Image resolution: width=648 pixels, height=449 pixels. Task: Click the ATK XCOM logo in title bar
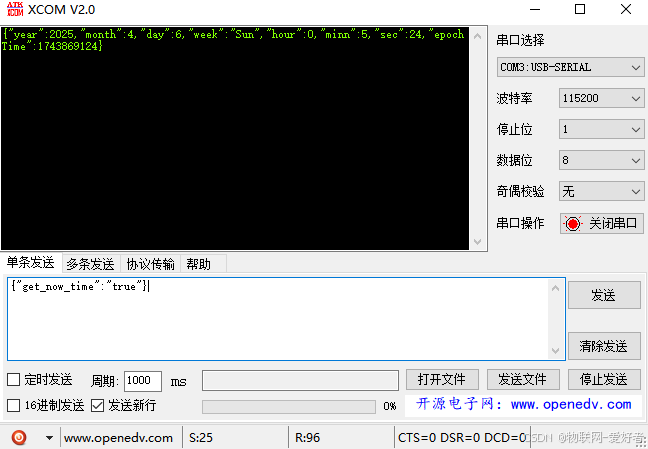(x=15, y=9)
